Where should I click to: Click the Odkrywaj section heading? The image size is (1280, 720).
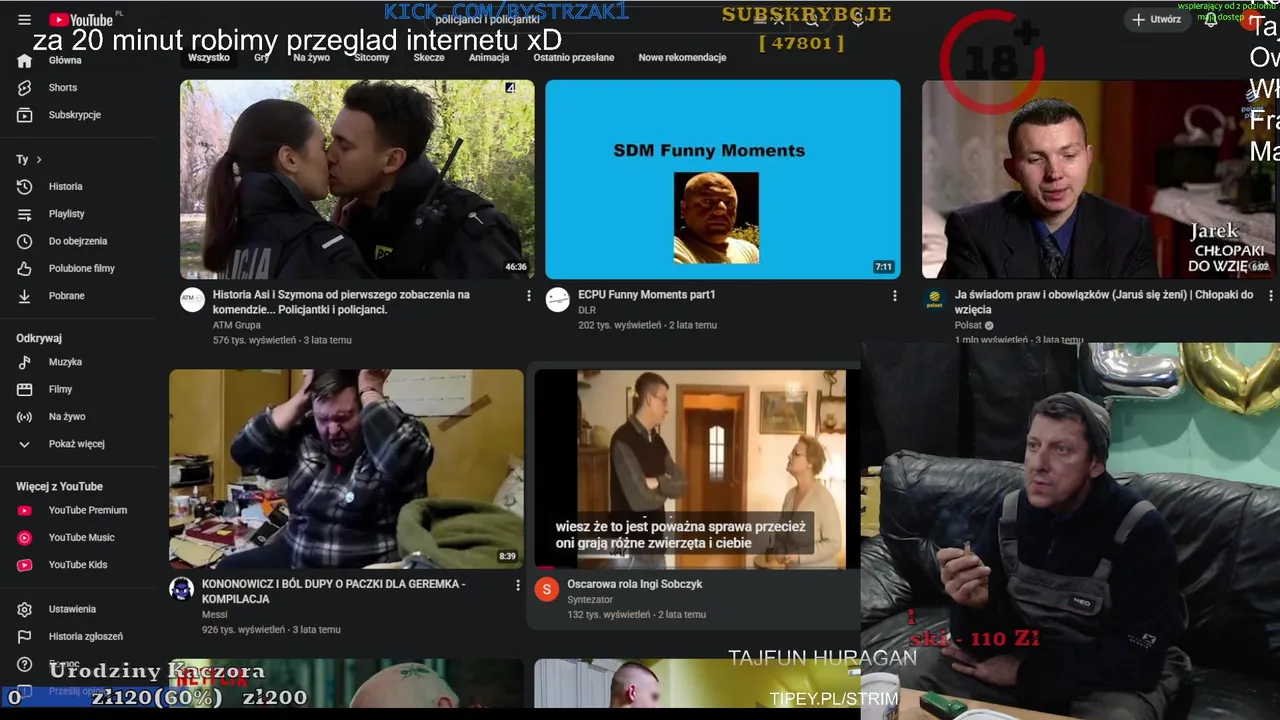pos(39,338)
